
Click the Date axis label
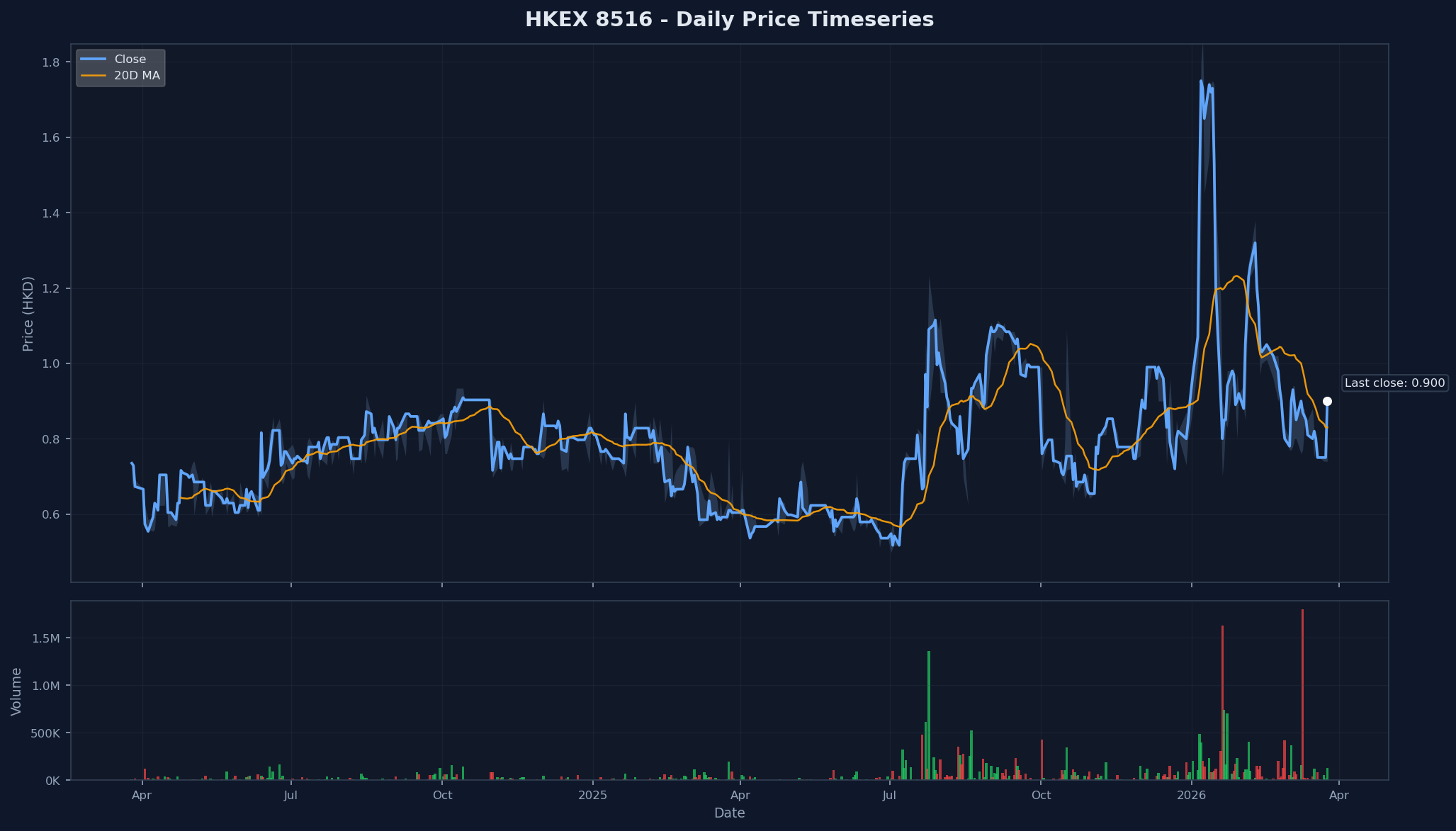tap(729, 813)
